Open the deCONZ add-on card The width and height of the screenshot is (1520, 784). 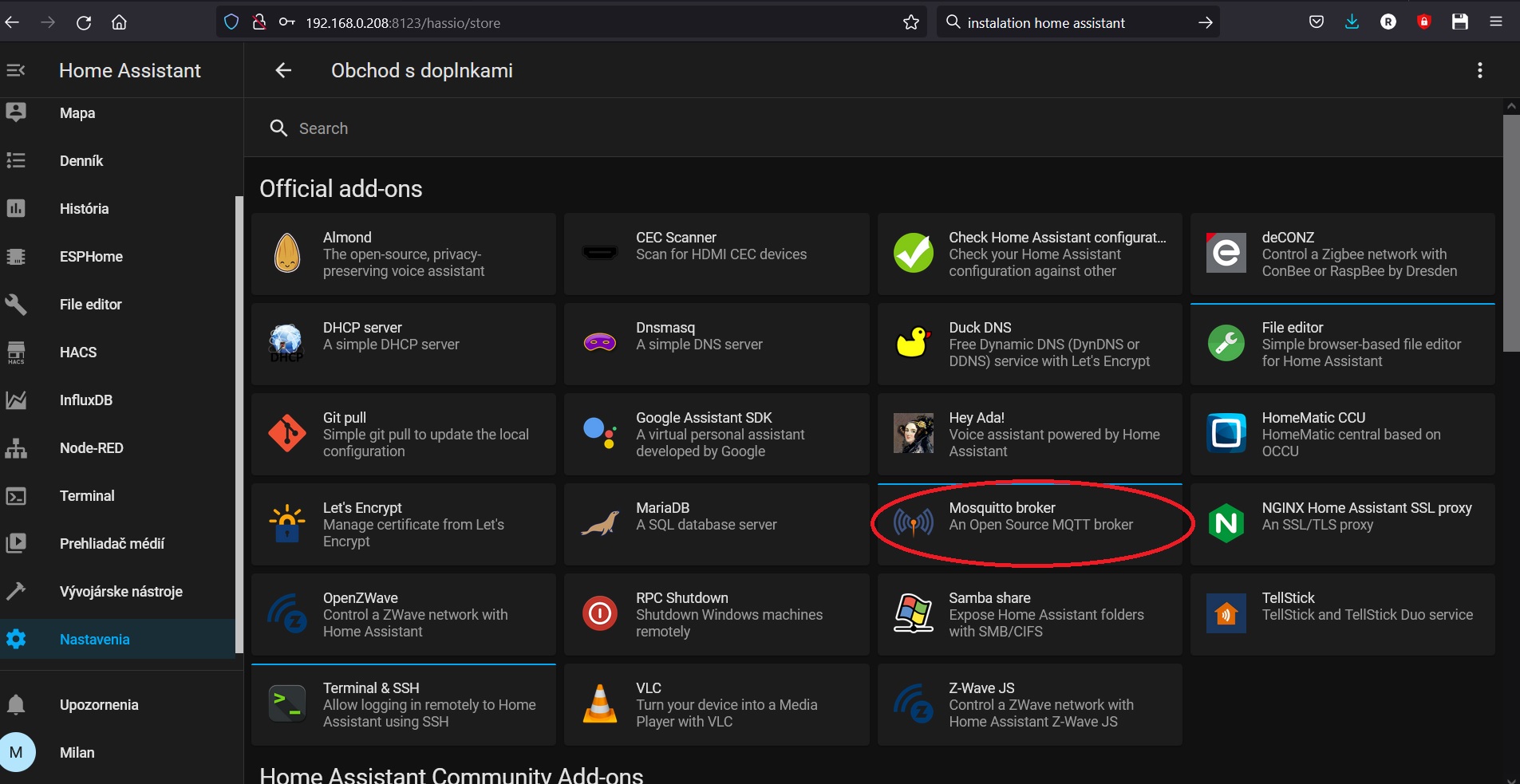pyautogui.click(x=1343, y=254)
